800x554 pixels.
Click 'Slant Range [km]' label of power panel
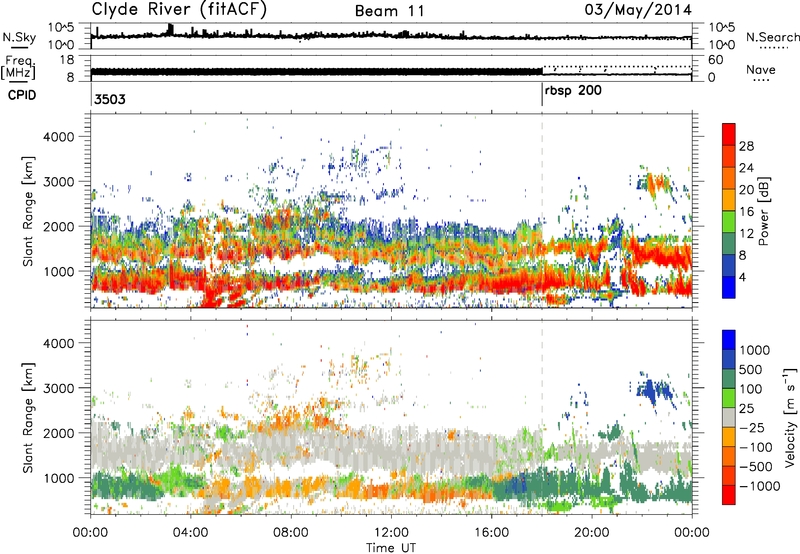pos(28,211)
